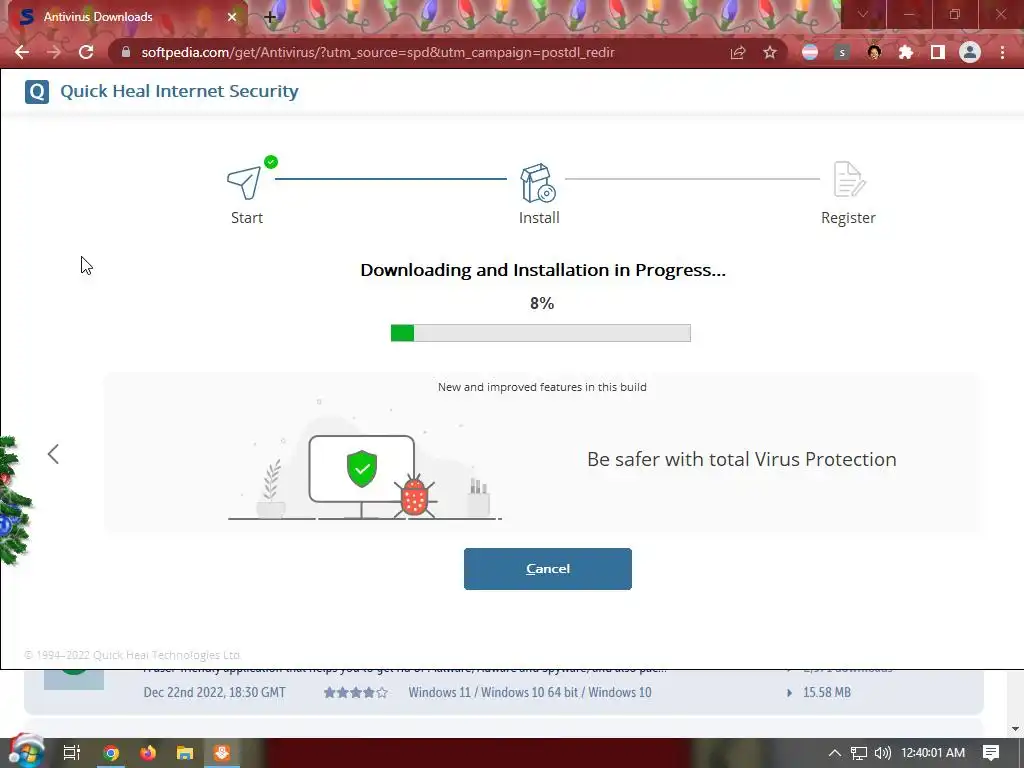Close the Antivirus Downloads tab
The width and height of the screenshot is (1024, 768).
[x=232, y=17]
